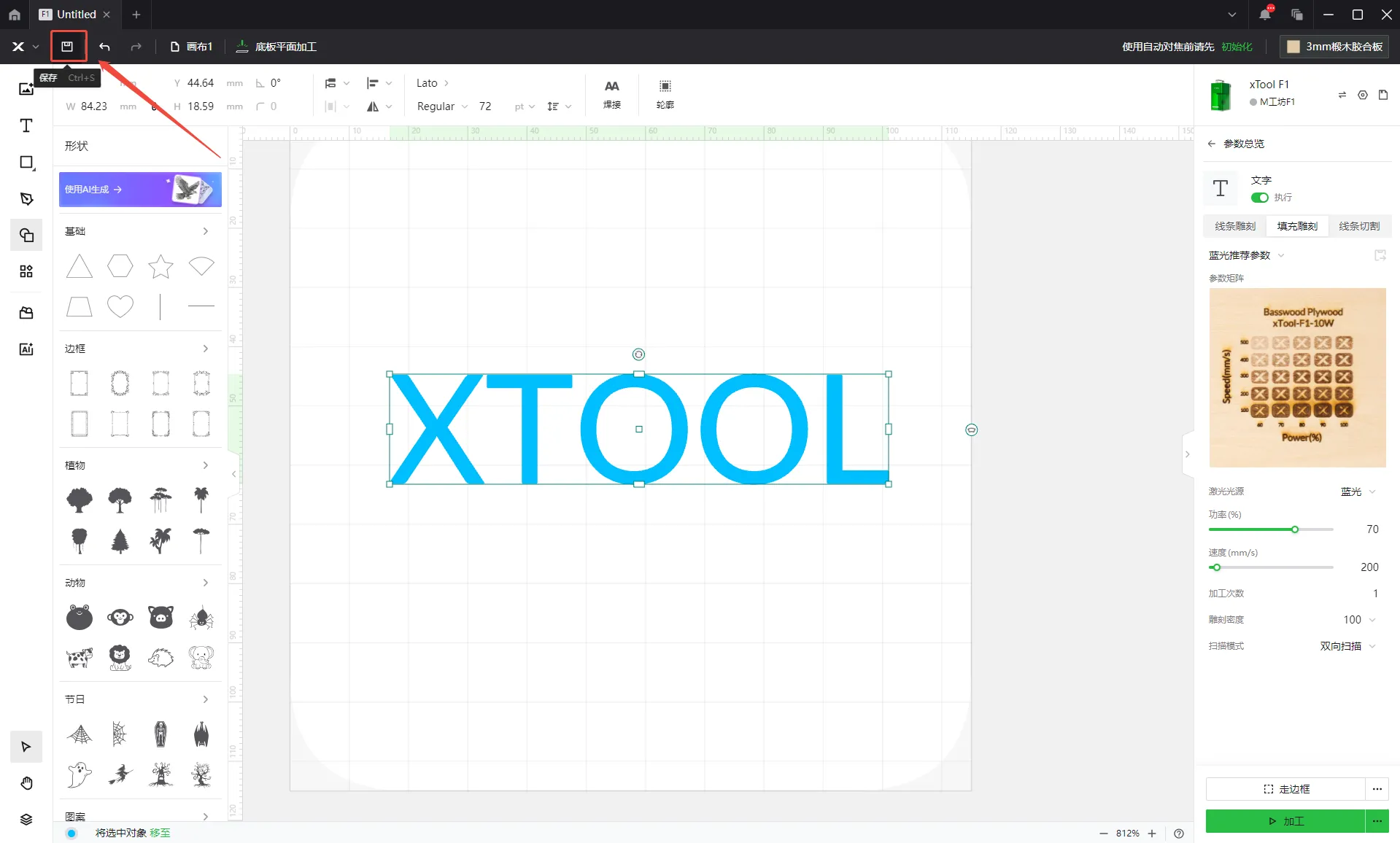This screenshot has width=1400, height=843.
Task: Switch to fill engraving tab
Action: [1297, 226]
